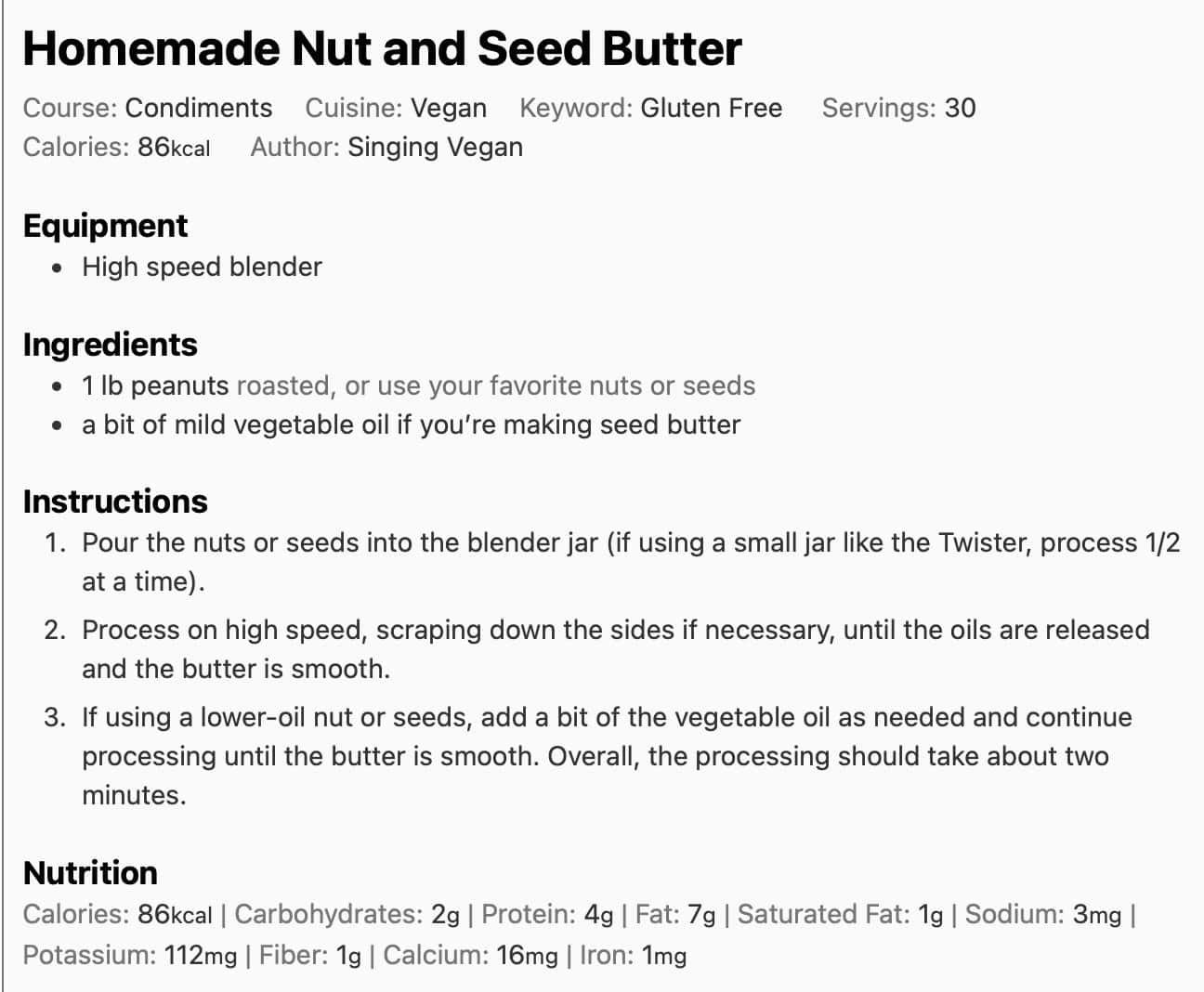Click step two about processing on high speed

pyautogui.click(x=615, y=630)
